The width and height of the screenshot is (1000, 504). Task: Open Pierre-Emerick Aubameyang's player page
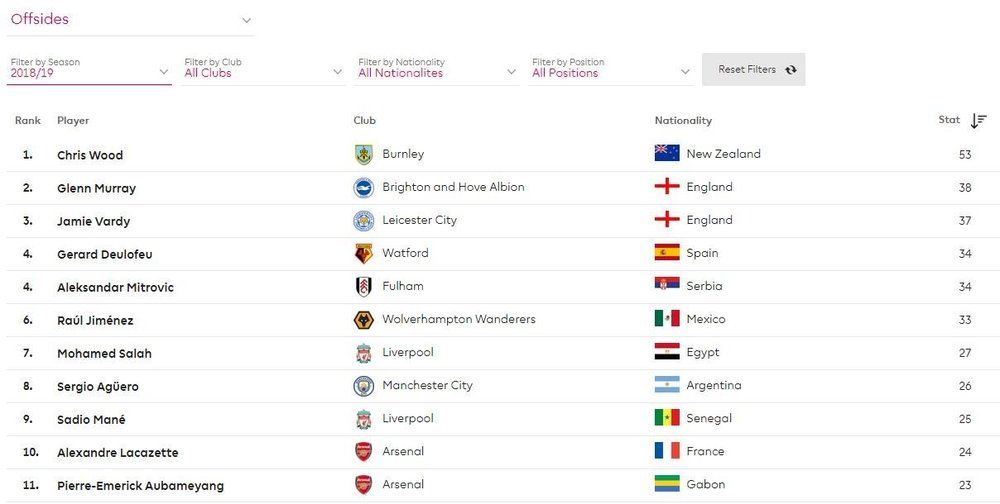point(140,486)
